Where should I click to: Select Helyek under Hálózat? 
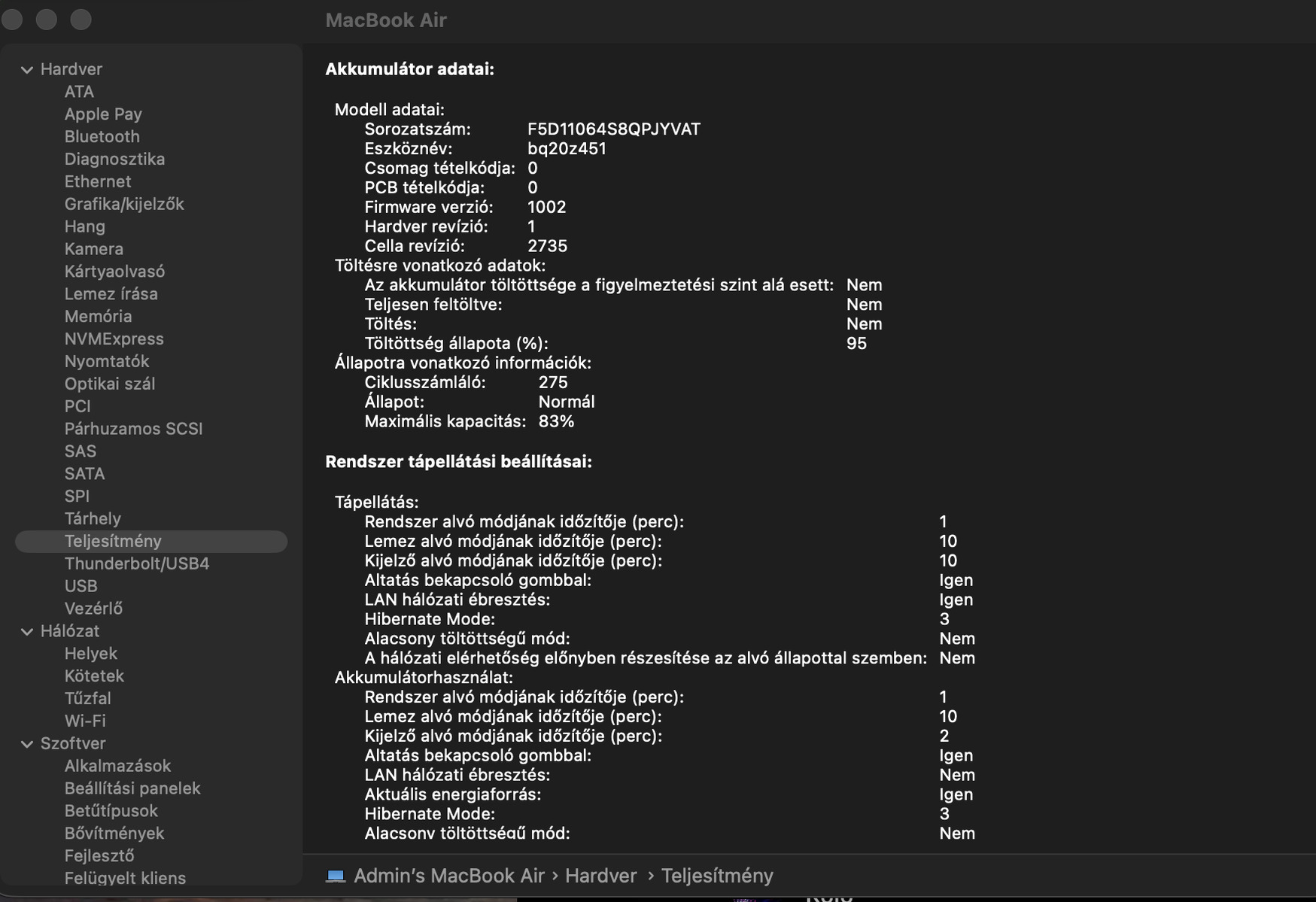[x=91, y=654]
